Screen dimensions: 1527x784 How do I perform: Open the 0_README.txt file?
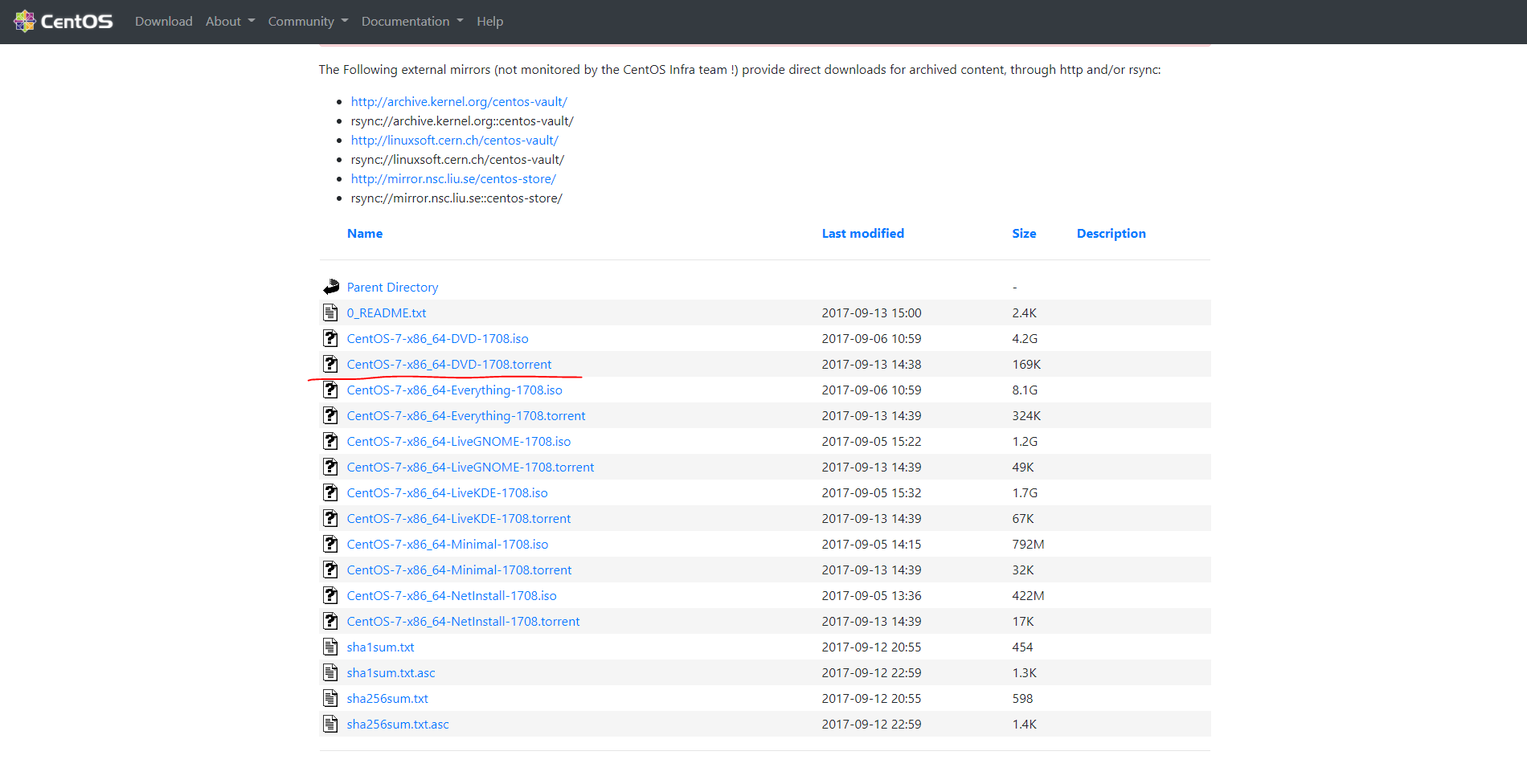pyautogui.click(x=387, y=312)
